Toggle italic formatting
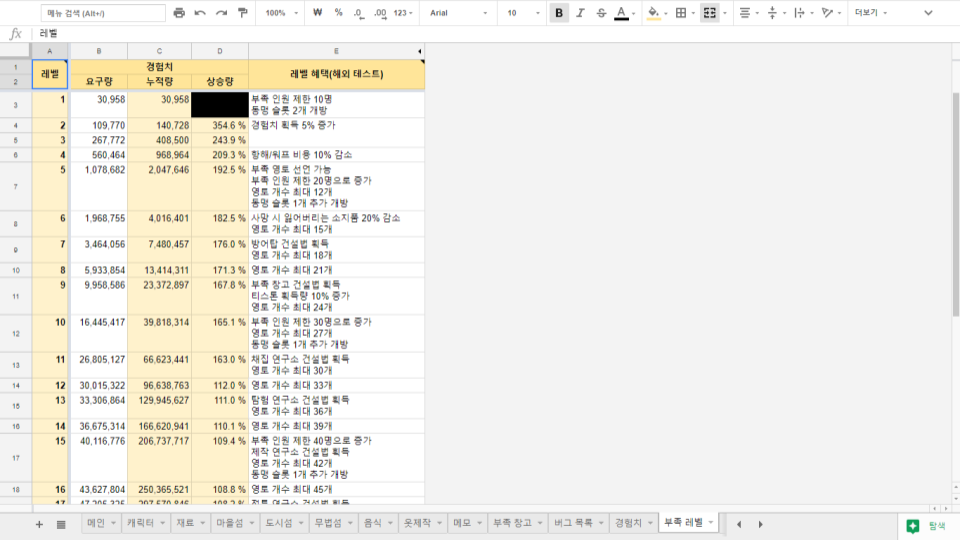Screen dimensions: 960x540 579,13
